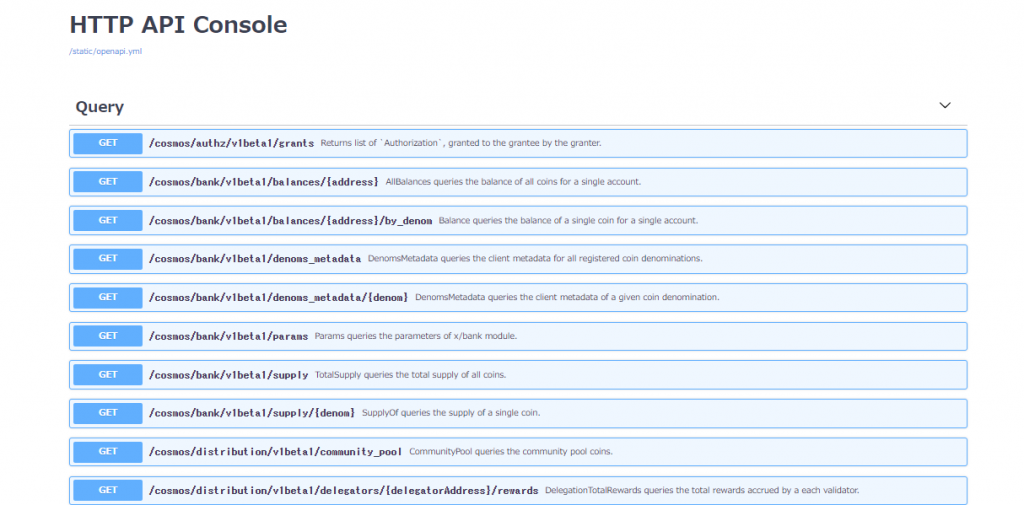The height and width of the screenshot is (505, 1024).
Task: Click GET badge for supply/{denom} endpoint
Action: [108, 413]
